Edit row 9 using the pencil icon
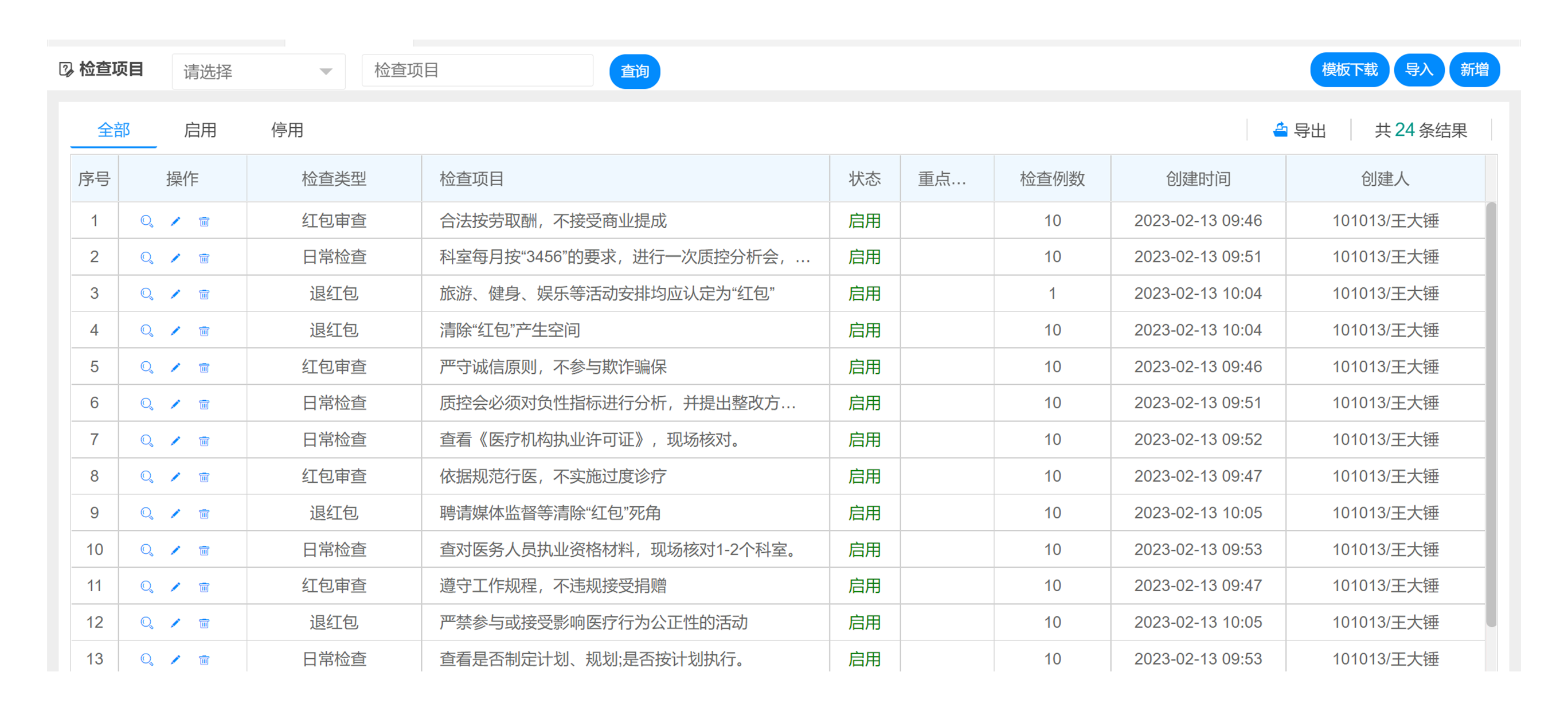The height and width of the screenshot is (711, 1568). click(175, 513)
